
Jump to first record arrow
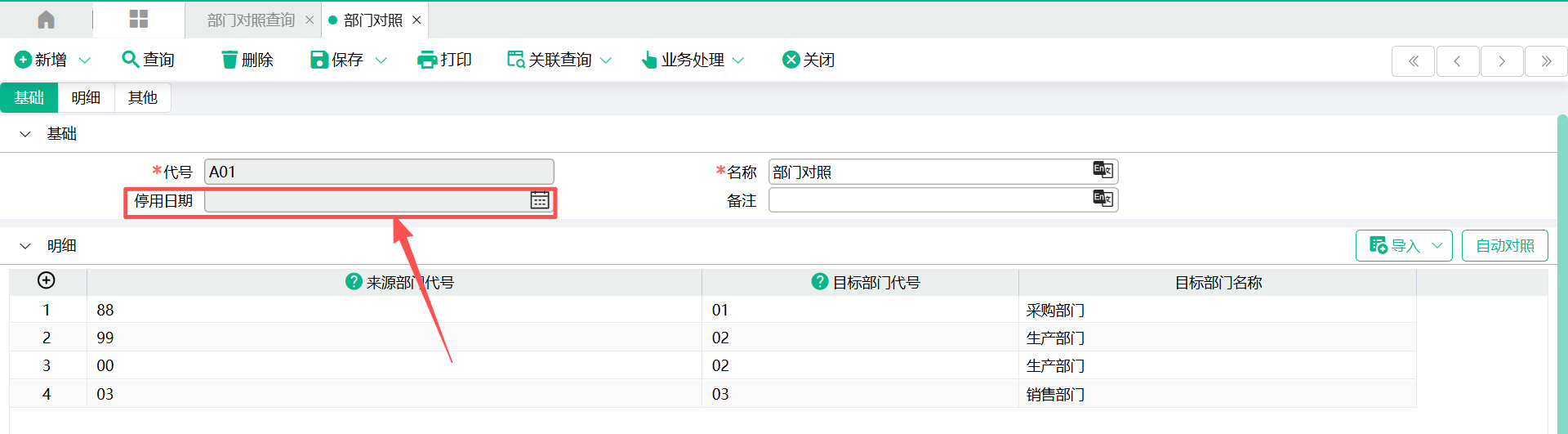click(1413, 61)
